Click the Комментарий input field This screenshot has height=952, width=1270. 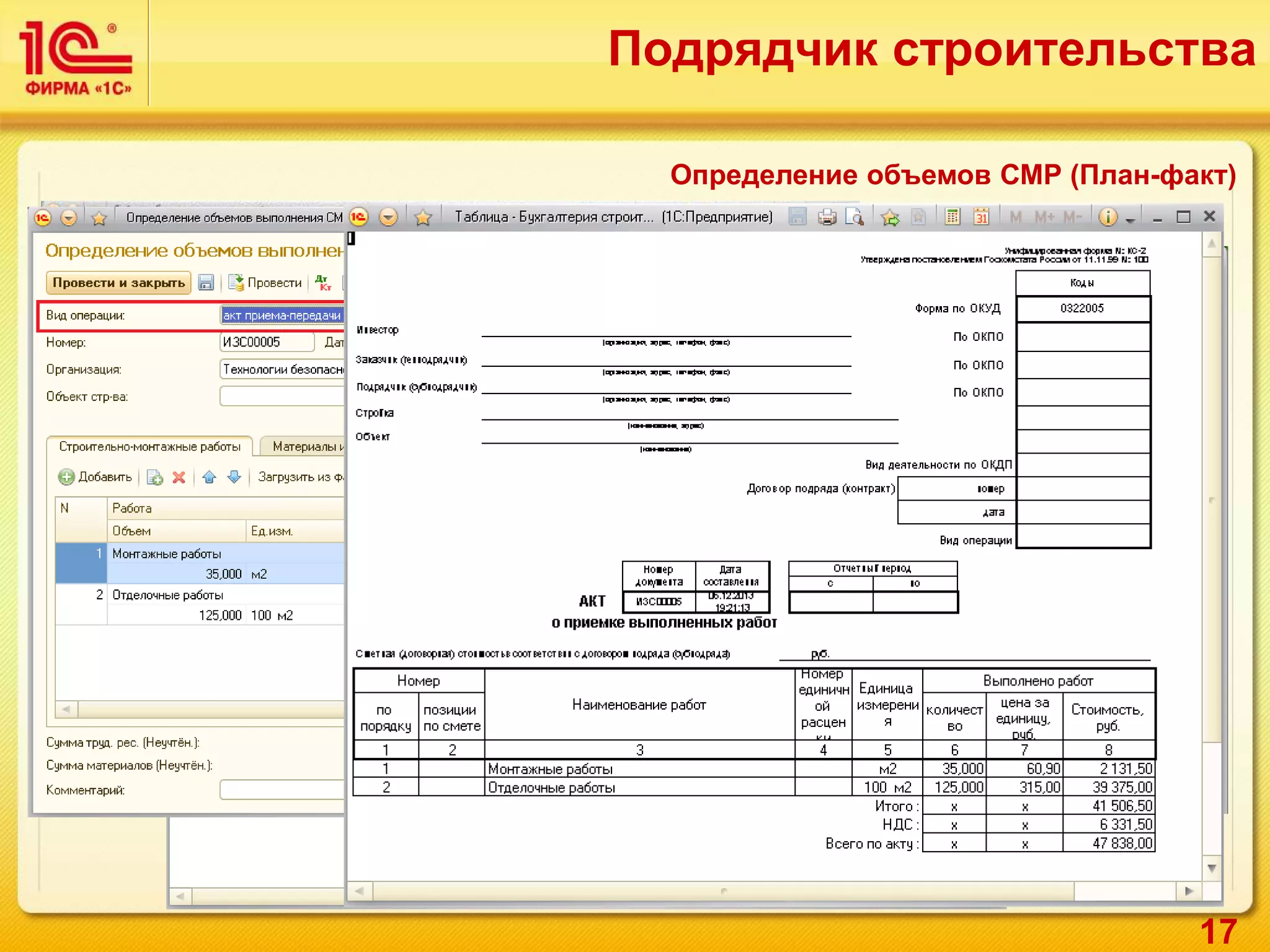pos(282,790)
